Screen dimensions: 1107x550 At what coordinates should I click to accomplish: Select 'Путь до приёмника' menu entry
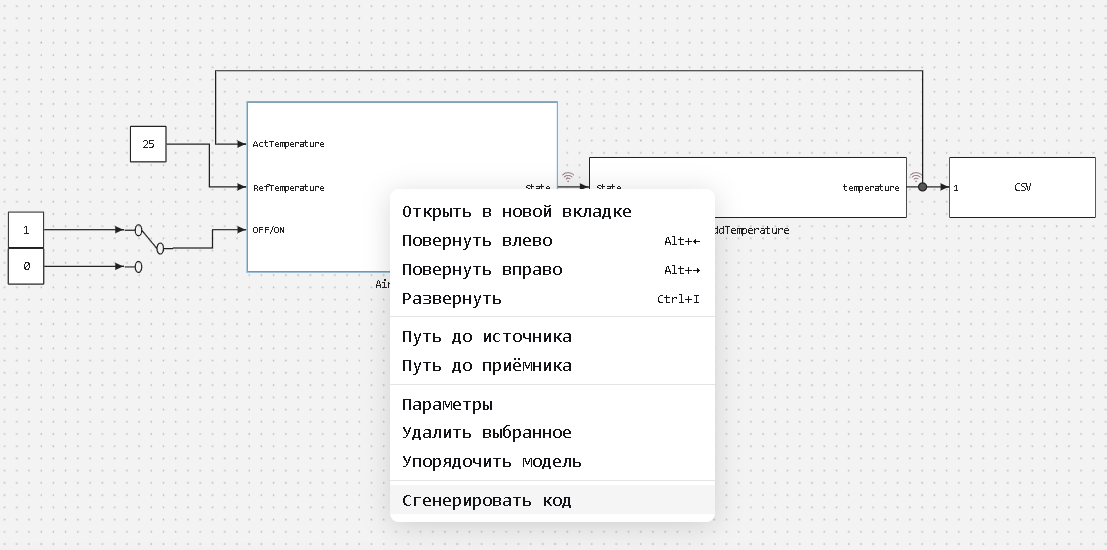(x=487, y=366)
